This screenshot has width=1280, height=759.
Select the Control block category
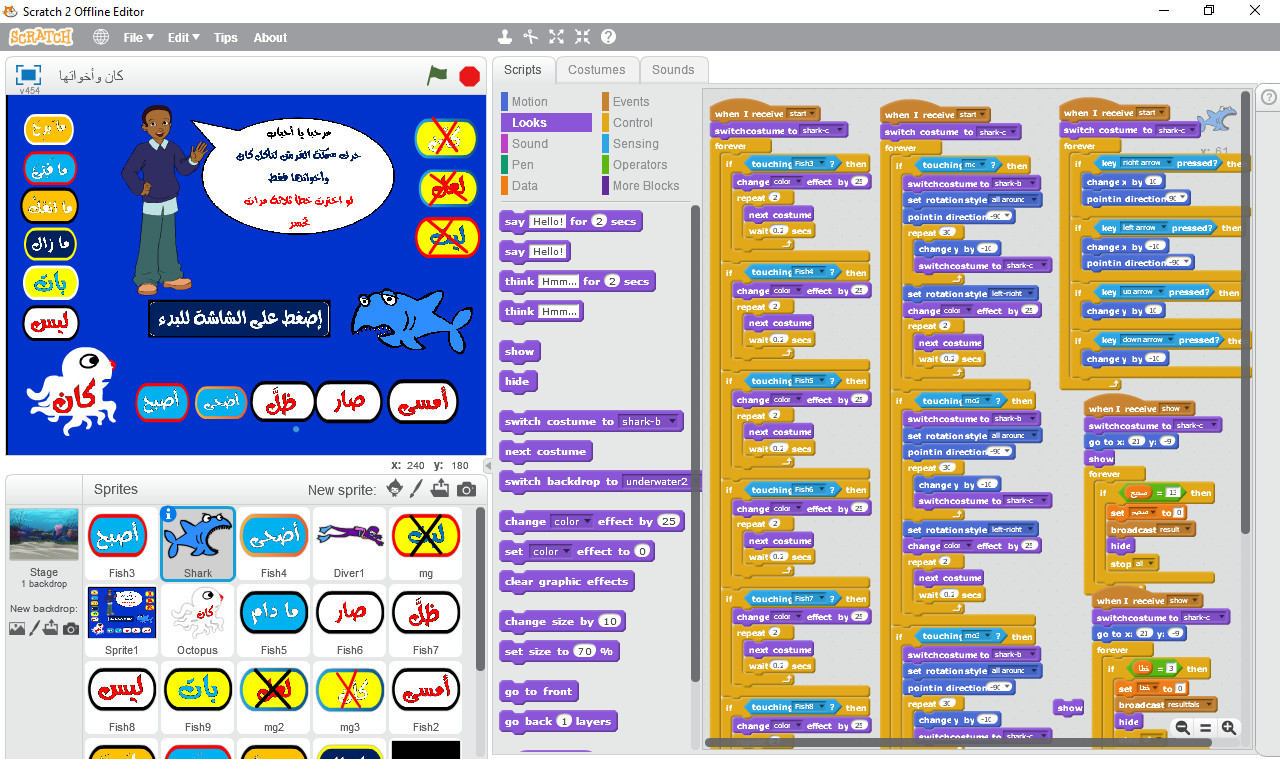click(646, 123)
